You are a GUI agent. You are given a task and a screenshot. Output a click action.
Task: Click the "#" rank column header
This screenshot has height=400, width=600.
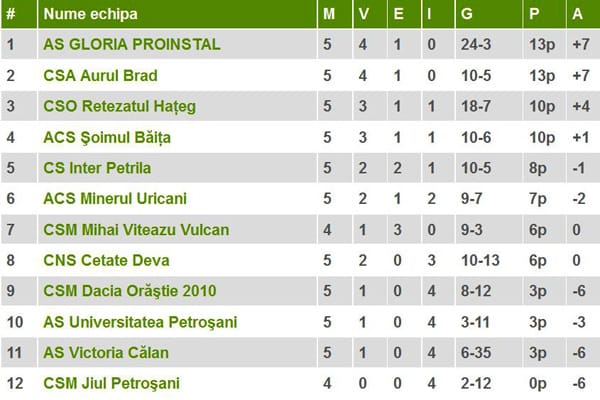[x=11, y=14]
